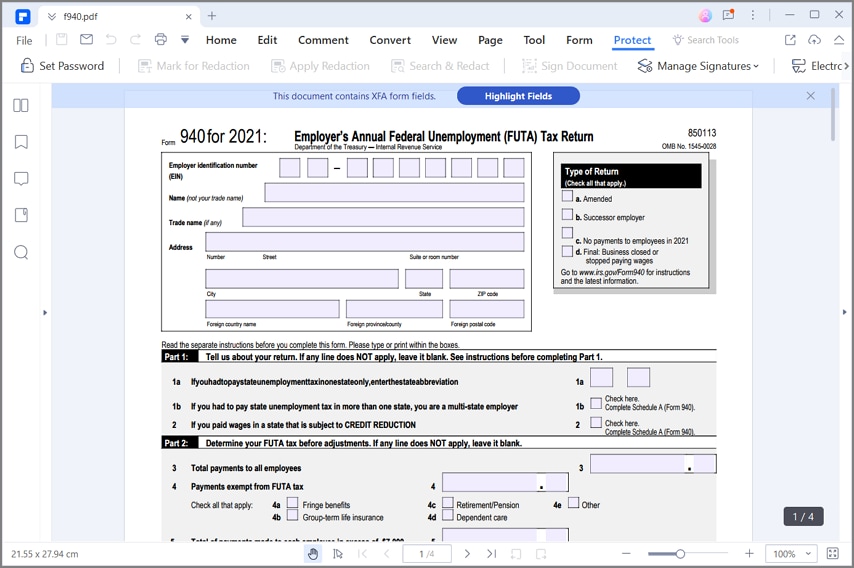Select the text selection cursor tool

tap(338, 554)
